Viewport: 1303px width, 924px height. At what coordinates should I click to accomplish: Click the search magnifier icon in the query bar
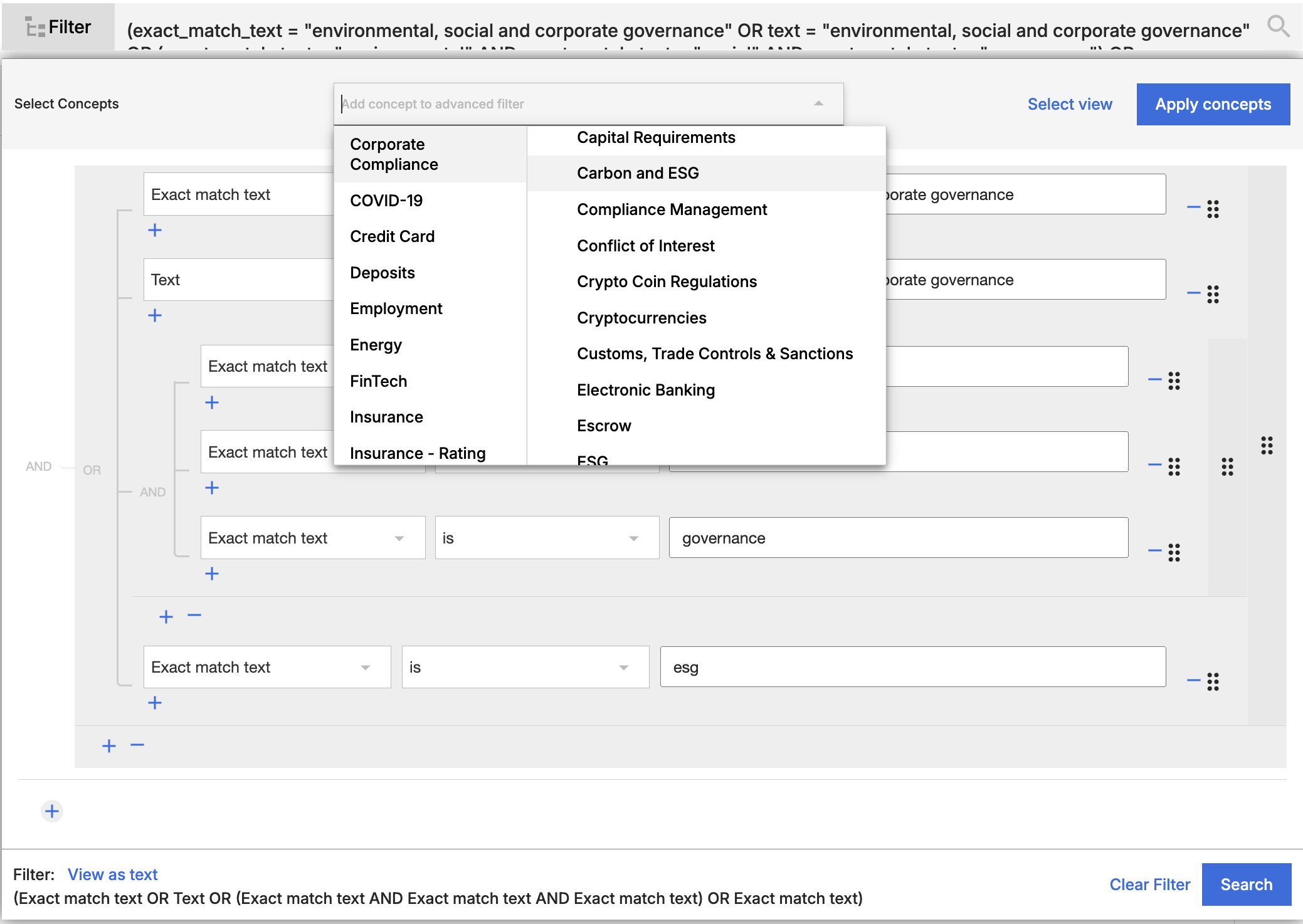pos(1278,26)
